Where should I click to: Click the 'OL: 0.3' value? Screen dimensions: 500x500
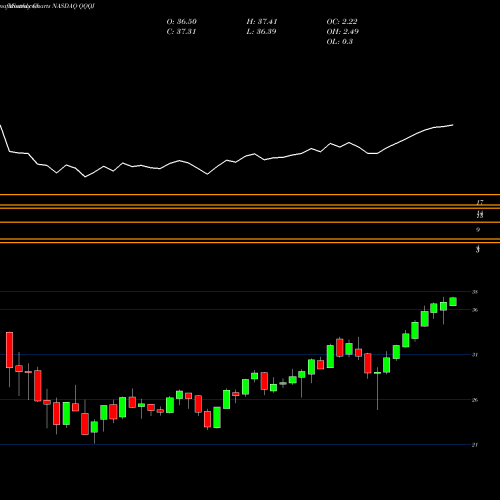(x=339, y=42)
